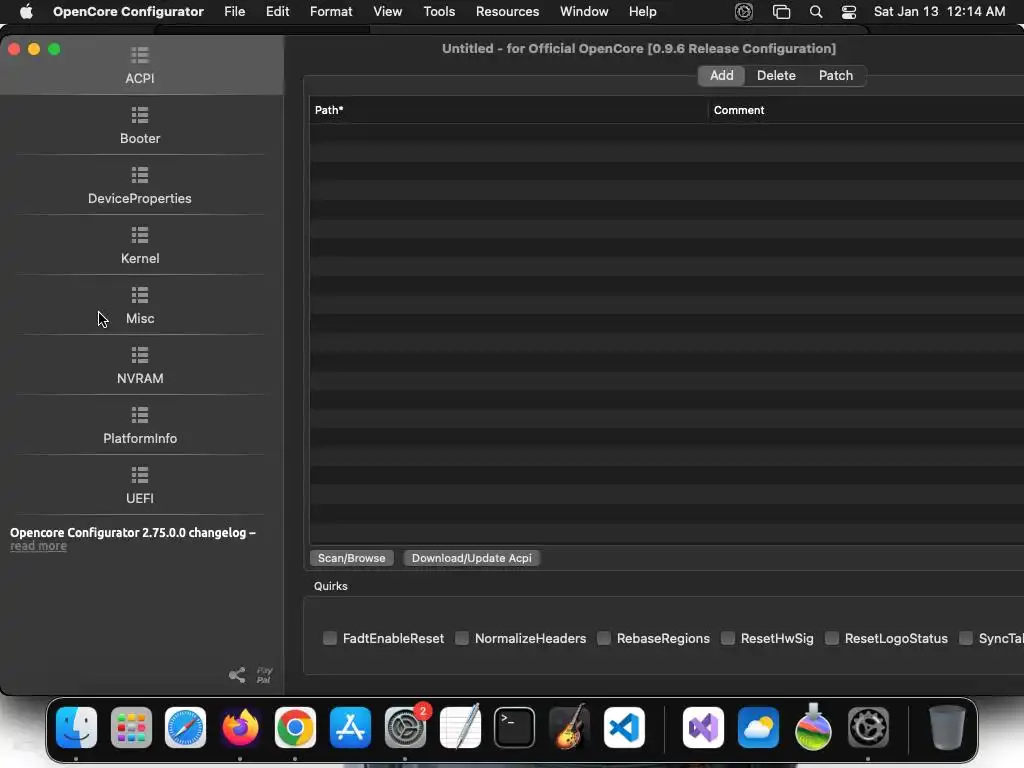
Task: Click Download/Update Acpi button
Action: (472, 558)
